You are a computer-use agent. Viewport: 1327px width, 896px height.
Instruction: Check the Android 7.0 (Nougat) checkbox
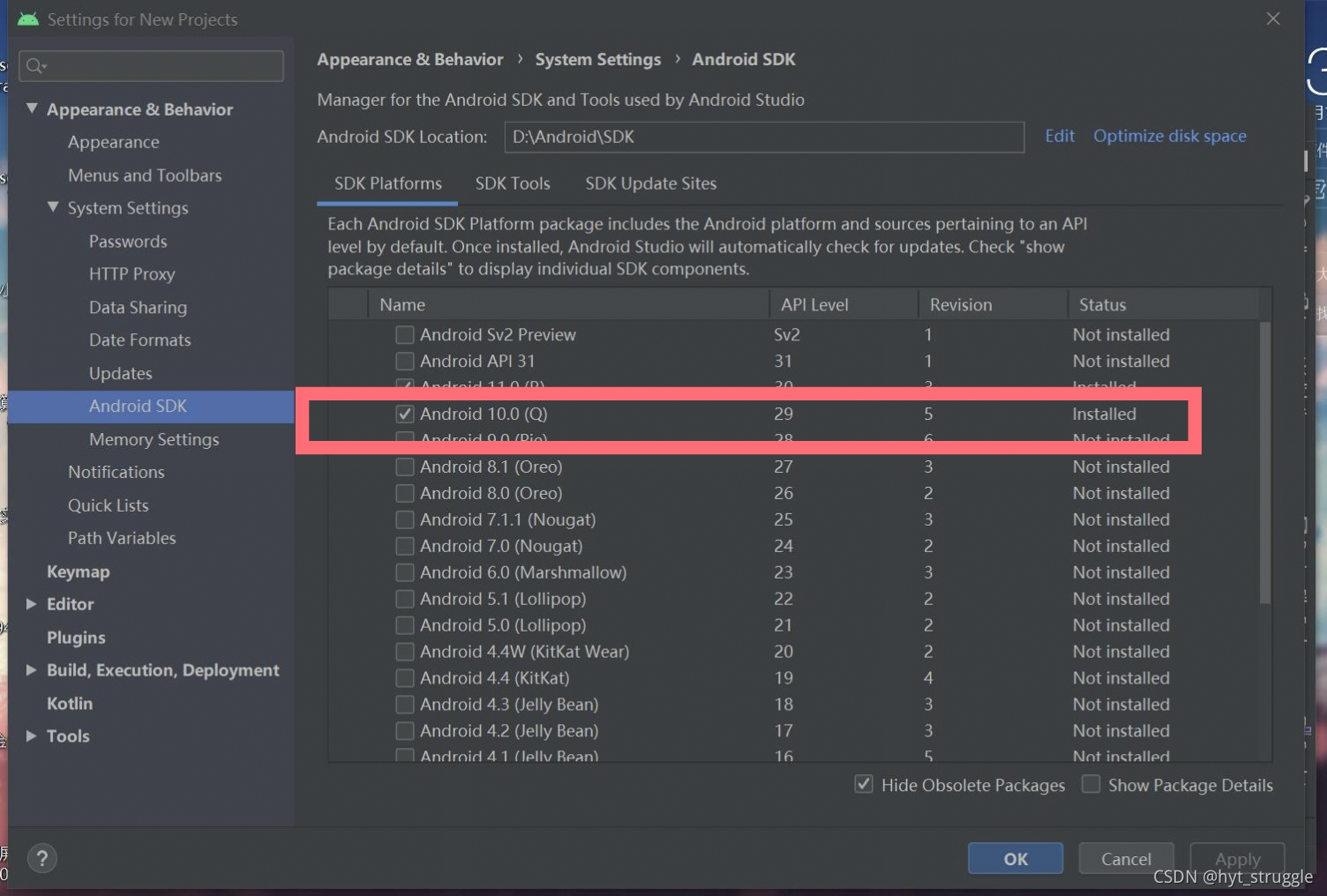click(x=405, y=546)
